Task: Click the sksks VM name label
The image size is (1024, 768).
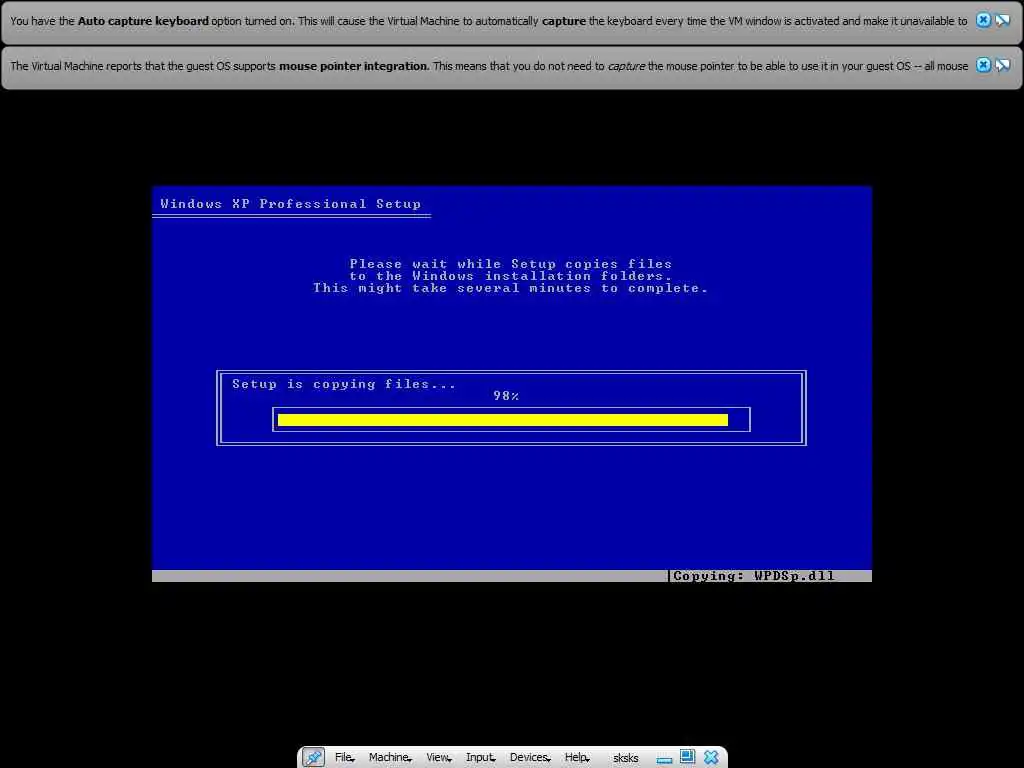Action: [x=626, y=758]
